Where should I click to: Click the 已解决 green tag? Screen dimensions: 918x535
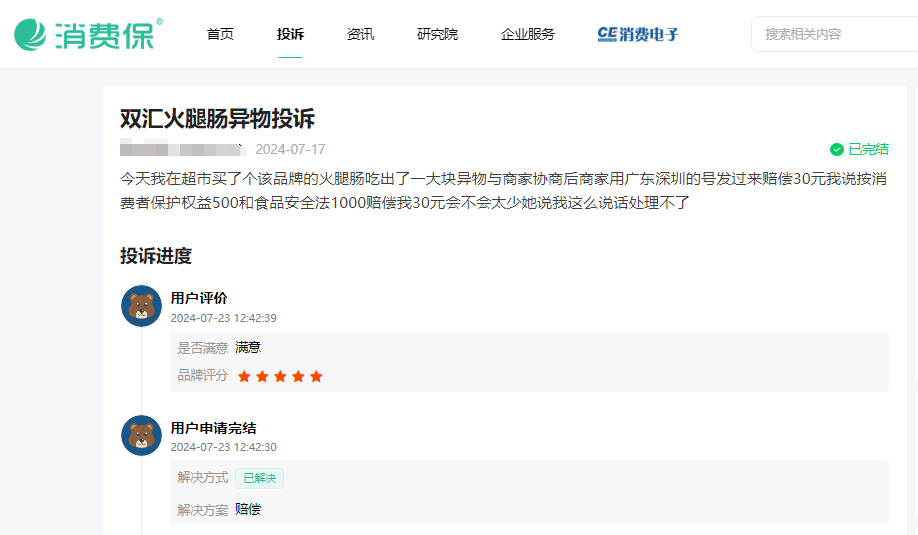point(259,478)
